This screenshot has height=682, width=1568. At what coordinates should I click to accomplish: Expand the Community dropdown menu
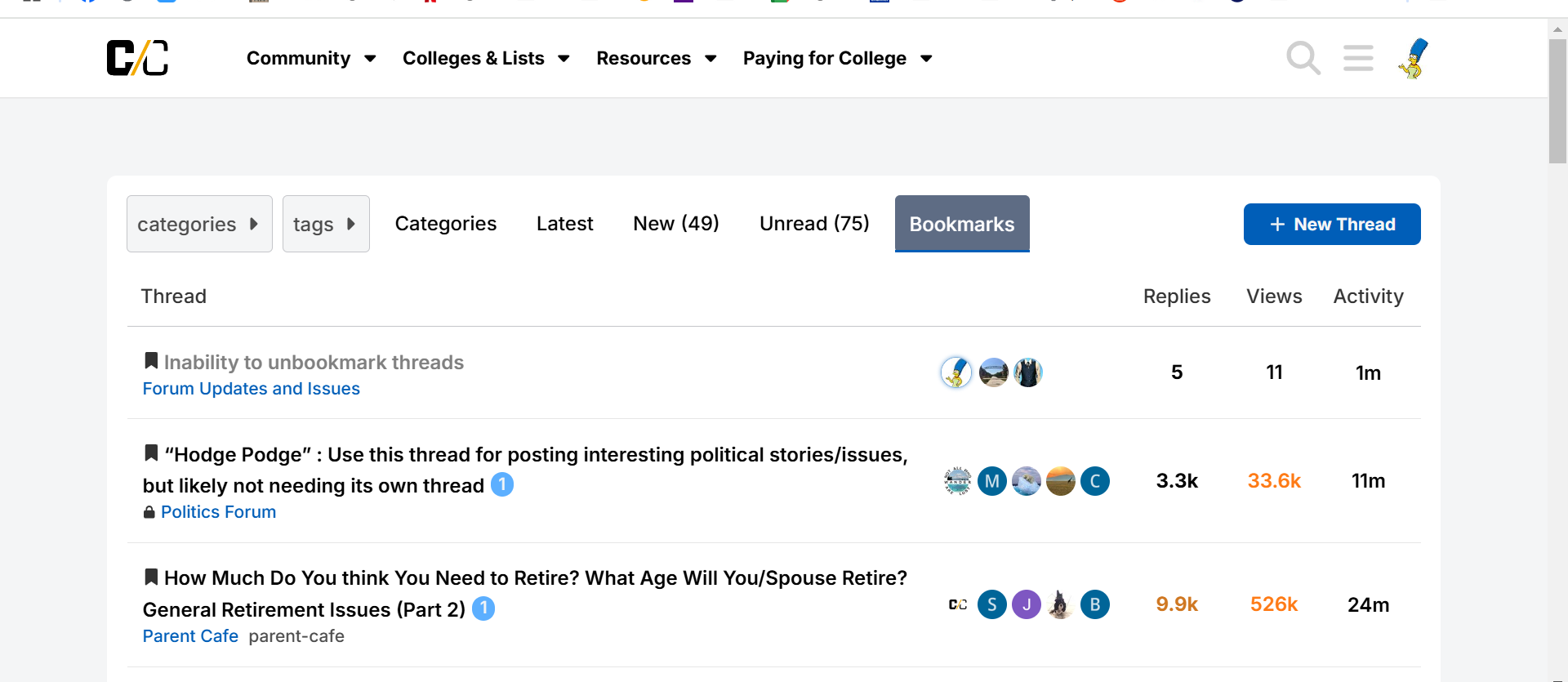point(311,58)
